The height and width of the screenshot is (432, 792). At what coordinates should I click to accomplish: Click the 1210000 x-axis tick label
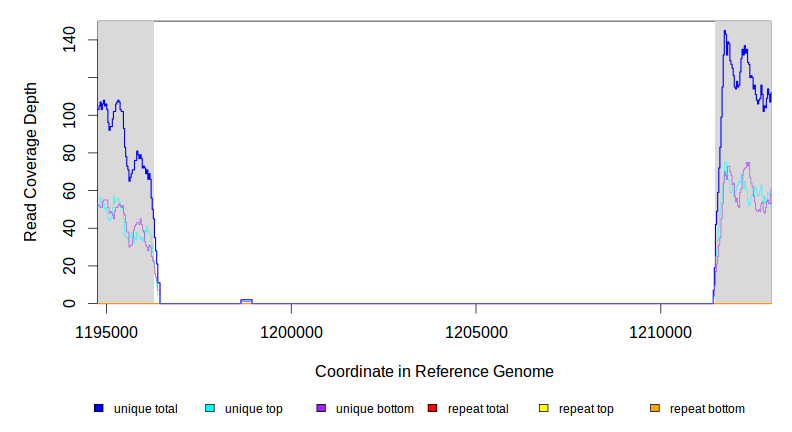click(x=660, y=329)
